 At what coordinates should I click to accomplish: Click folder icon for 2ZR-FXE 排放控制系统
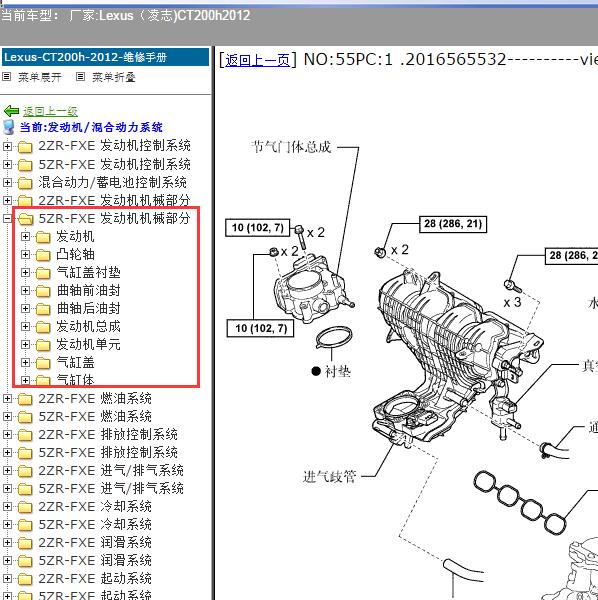click(25, 435)
